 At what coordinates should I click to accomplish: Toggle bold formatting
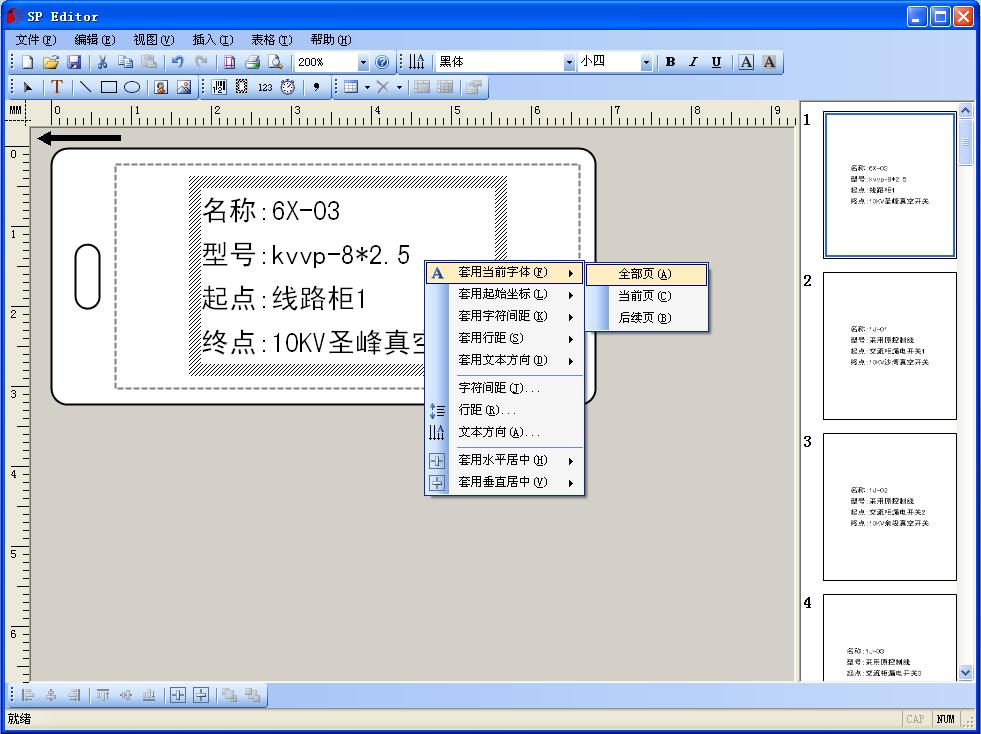670,62
